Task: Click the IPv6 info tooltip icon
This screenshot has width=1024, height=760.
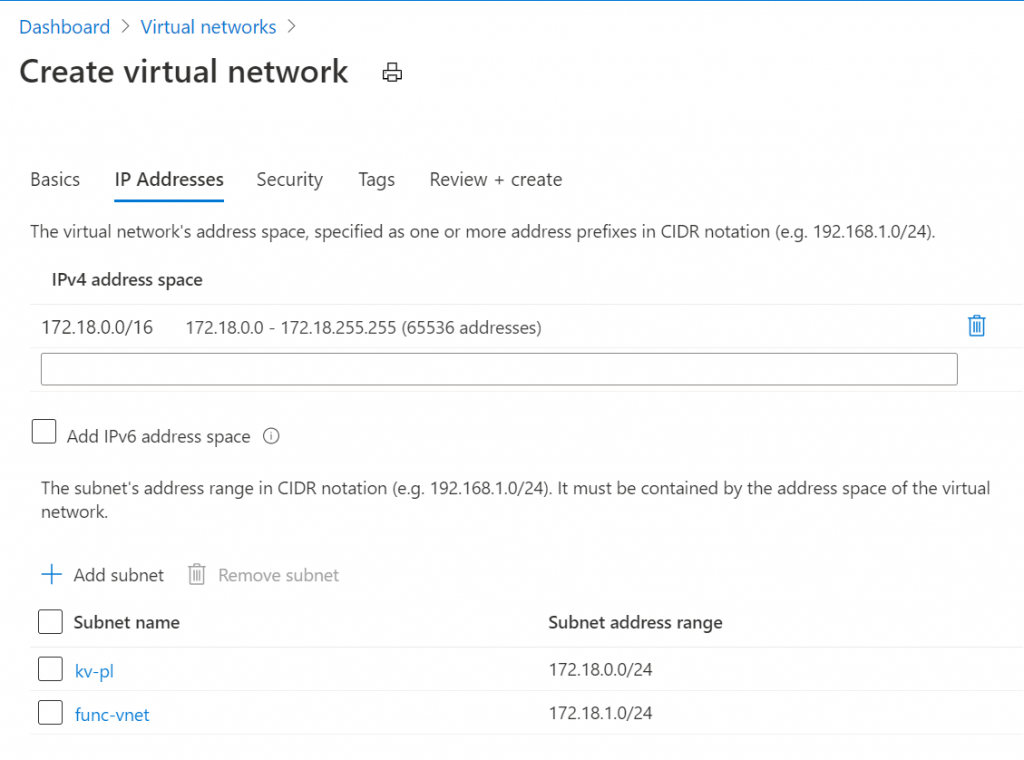Action: (270, 436)
